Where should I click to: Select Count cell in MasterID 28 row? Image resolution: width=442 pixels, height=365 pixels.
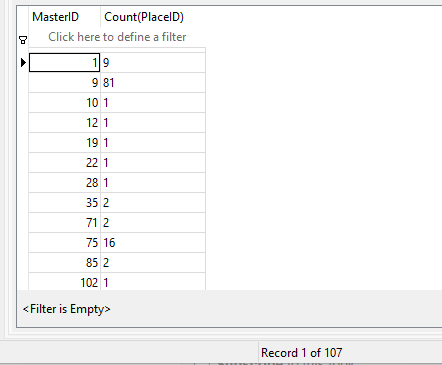click(153, 183)
